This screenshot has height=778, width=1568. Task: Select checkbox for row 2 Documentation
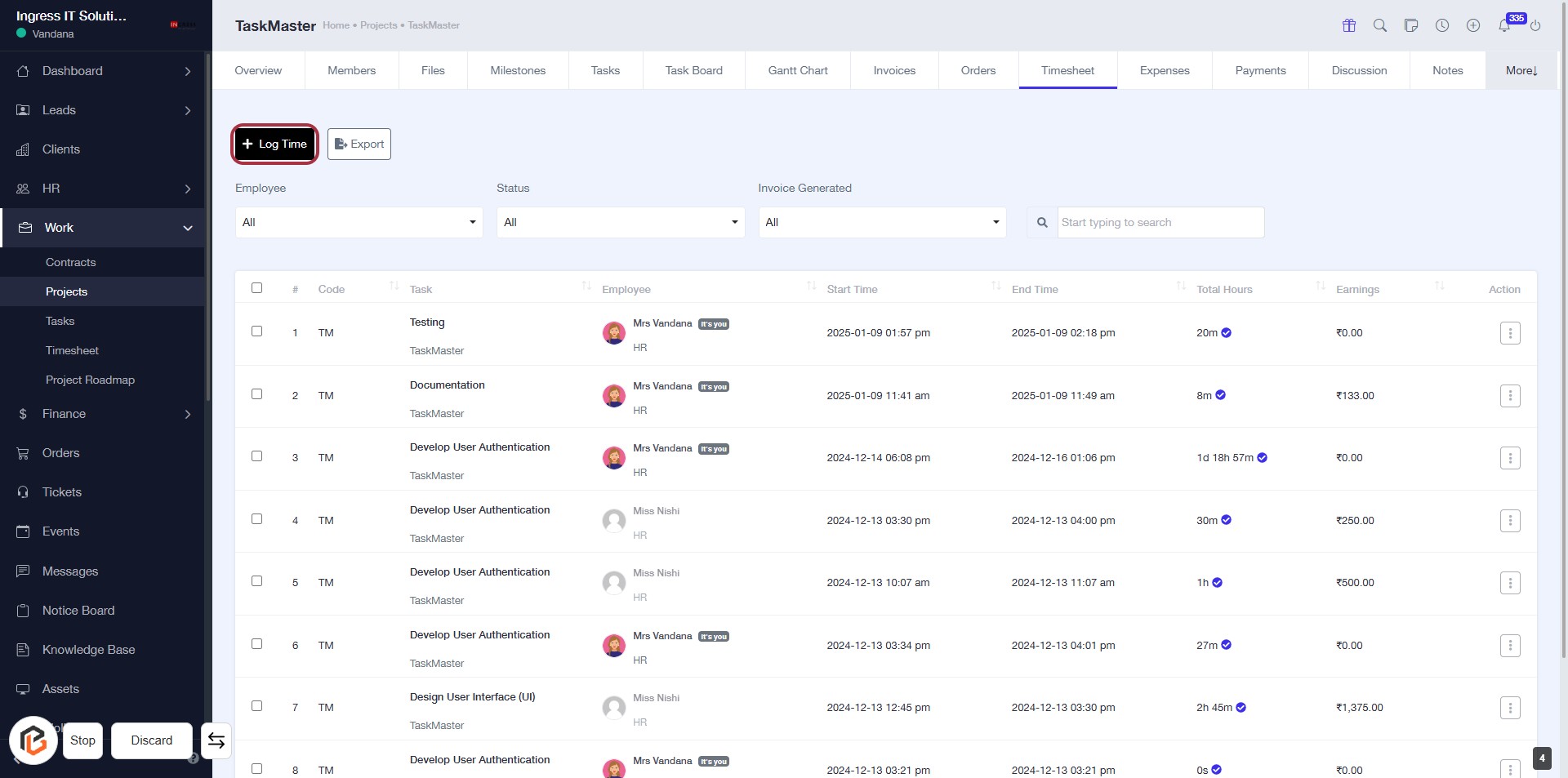pos(257,394)
